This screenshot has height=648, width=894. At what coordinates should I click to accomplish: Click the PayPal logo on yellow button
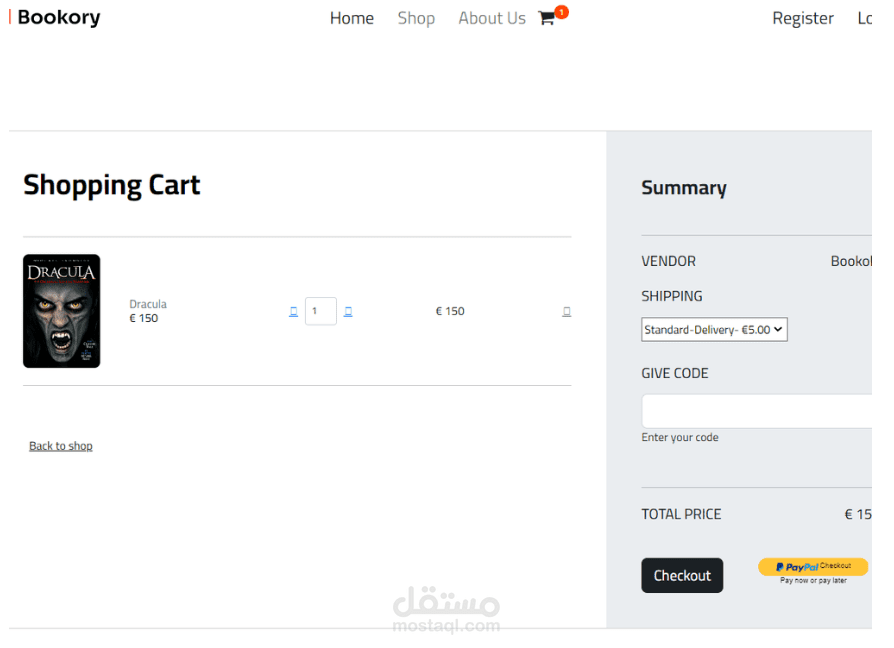(797, 567)
